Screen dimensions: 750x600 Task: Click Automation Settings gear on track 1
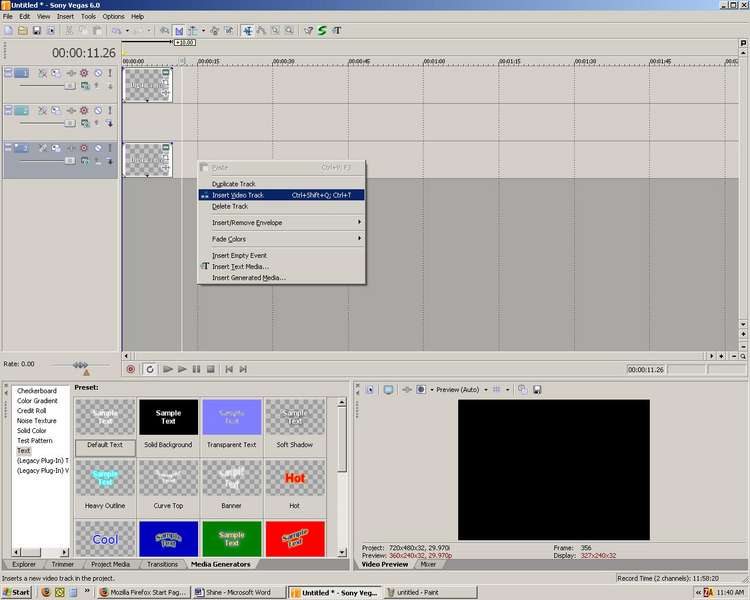pyautogui.click(x=84, y=73)
